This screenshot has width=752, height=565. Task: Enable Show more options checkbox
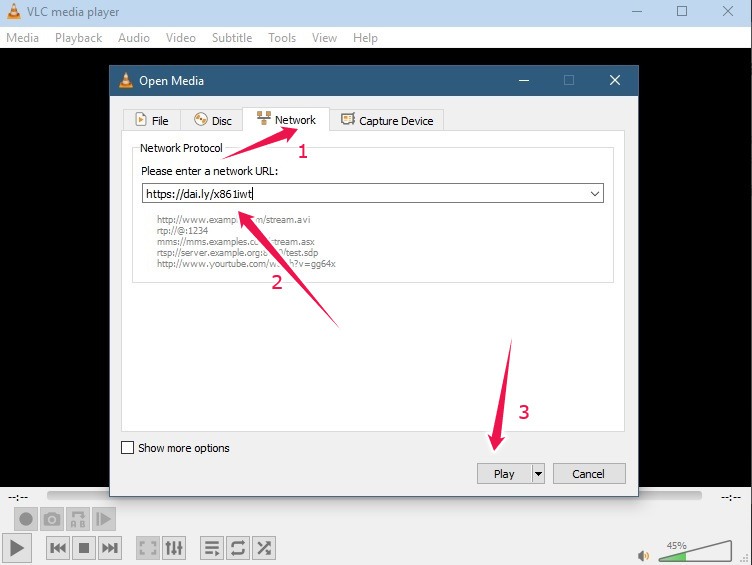click(128, 448)
